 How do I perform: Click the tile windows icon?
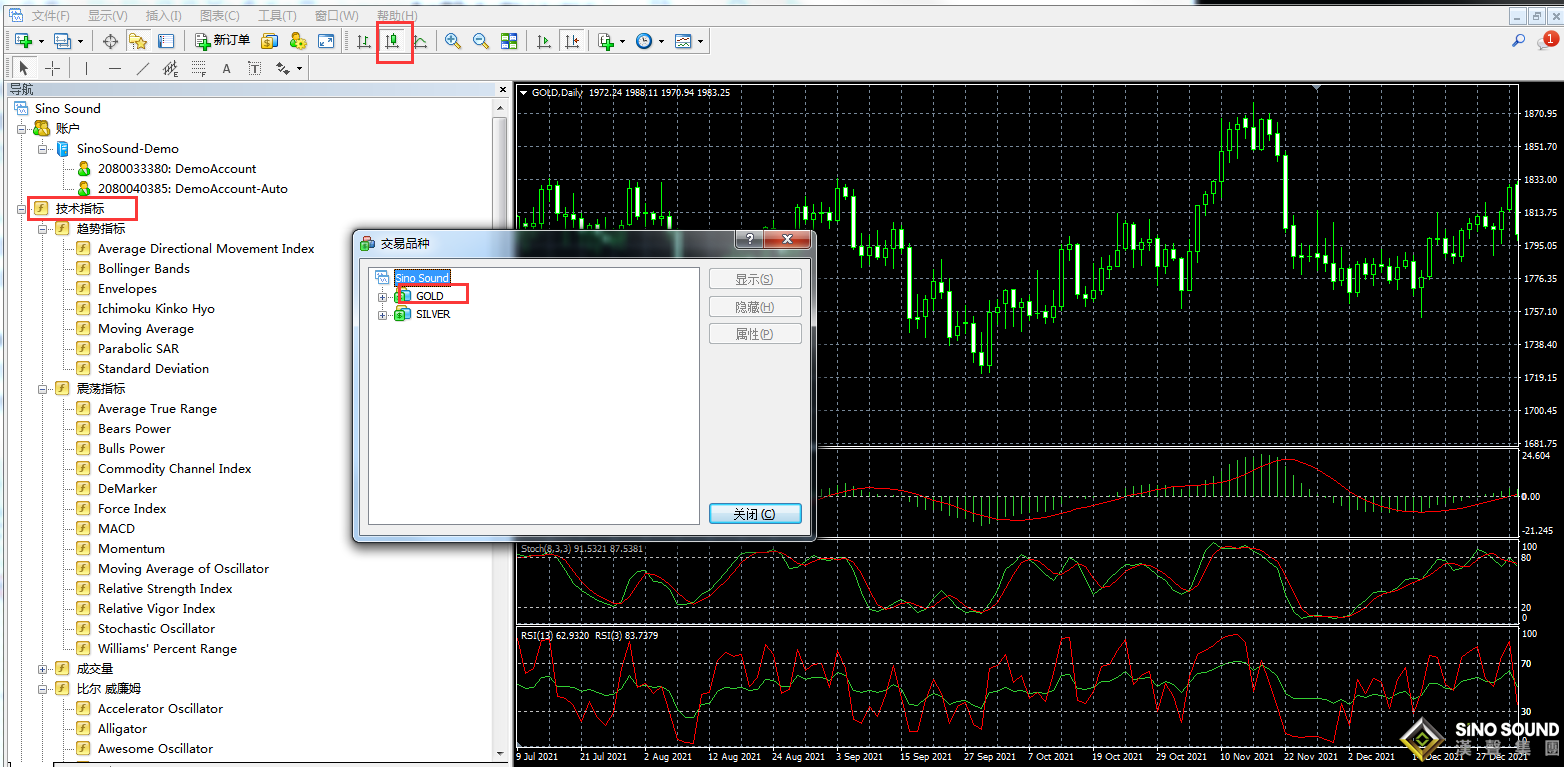pyautogui.click(x=509, y=41)
